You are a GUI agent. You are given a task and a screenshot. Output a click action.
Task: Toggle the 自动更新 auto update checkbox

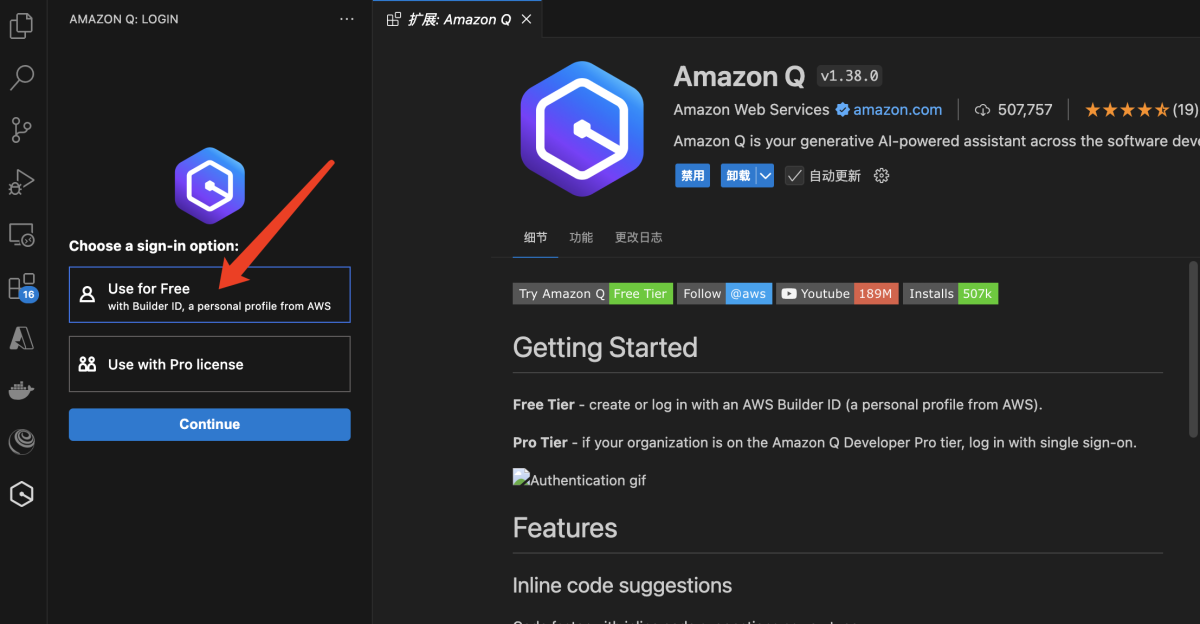[x=794, y=176]
